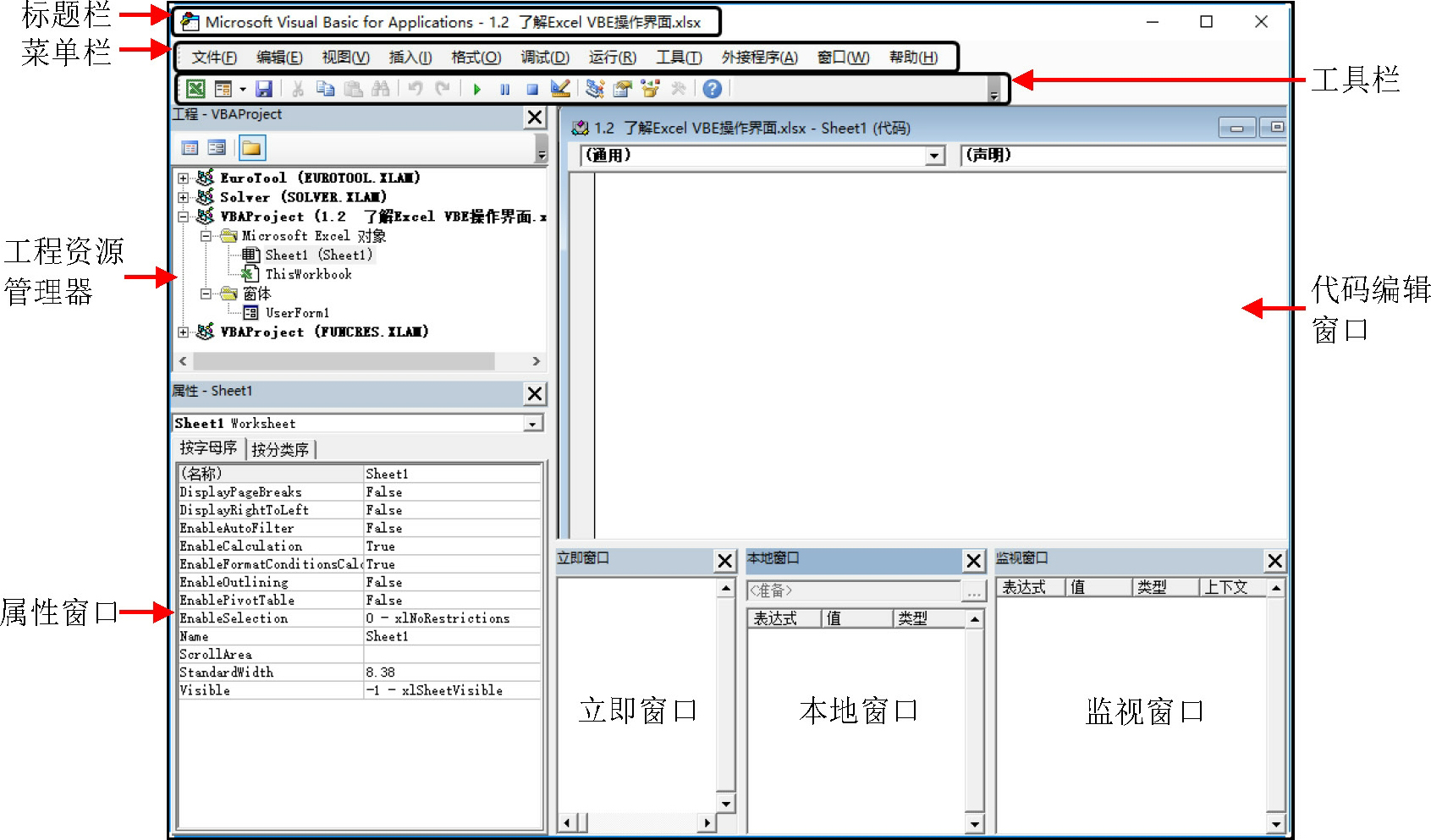Click the EnableCalculation property value True
The height and width of the screenshot is (840, 1431).
381,546
